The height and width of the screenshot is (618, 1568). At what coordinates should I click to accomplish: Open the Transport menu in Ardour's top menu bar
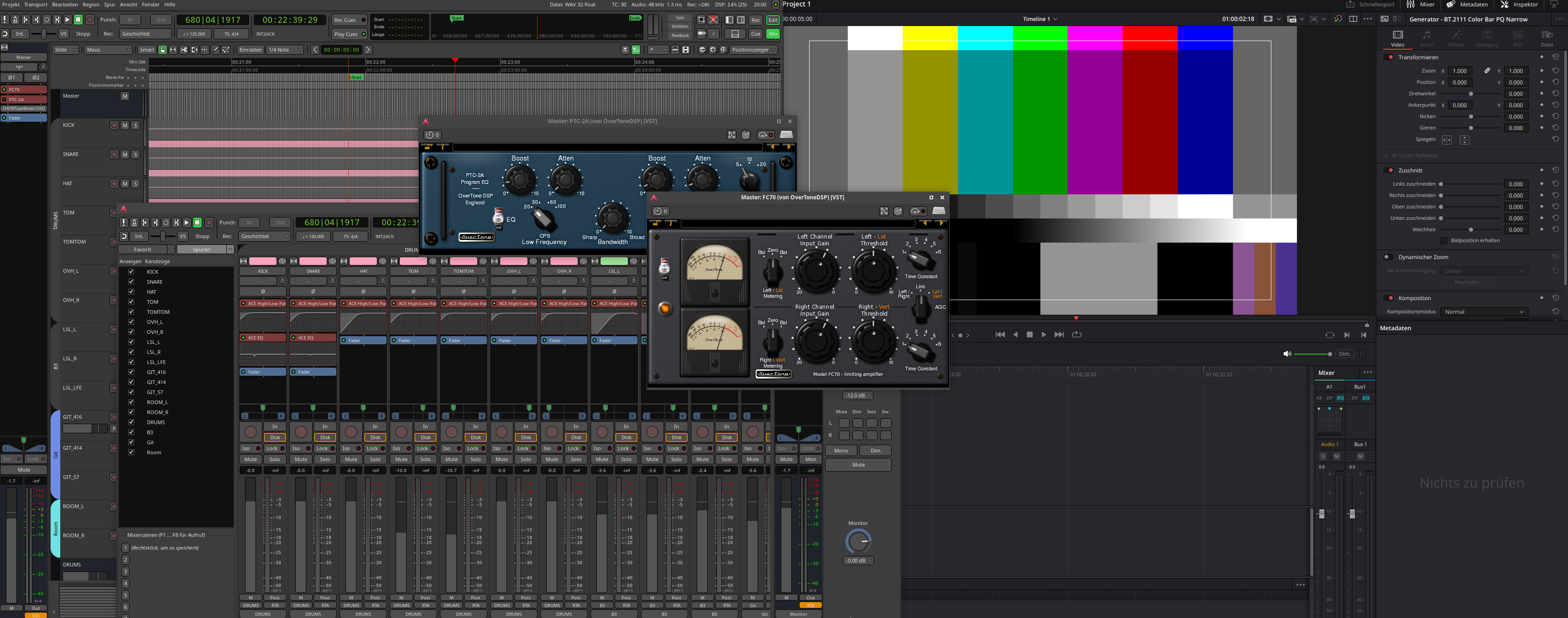point(35,4)
